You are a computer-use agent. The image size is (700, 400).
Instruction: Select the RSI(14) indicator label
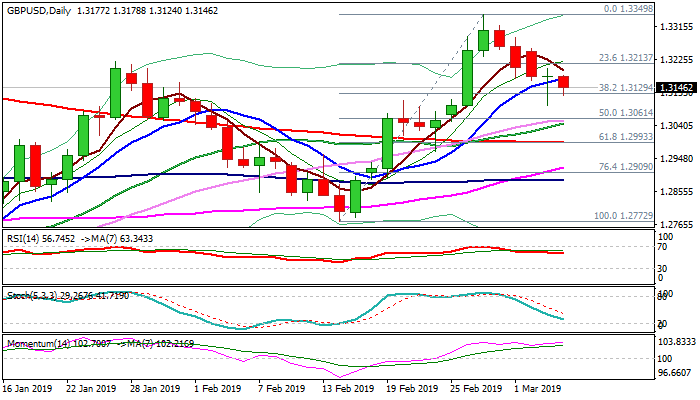coord(22,238)
